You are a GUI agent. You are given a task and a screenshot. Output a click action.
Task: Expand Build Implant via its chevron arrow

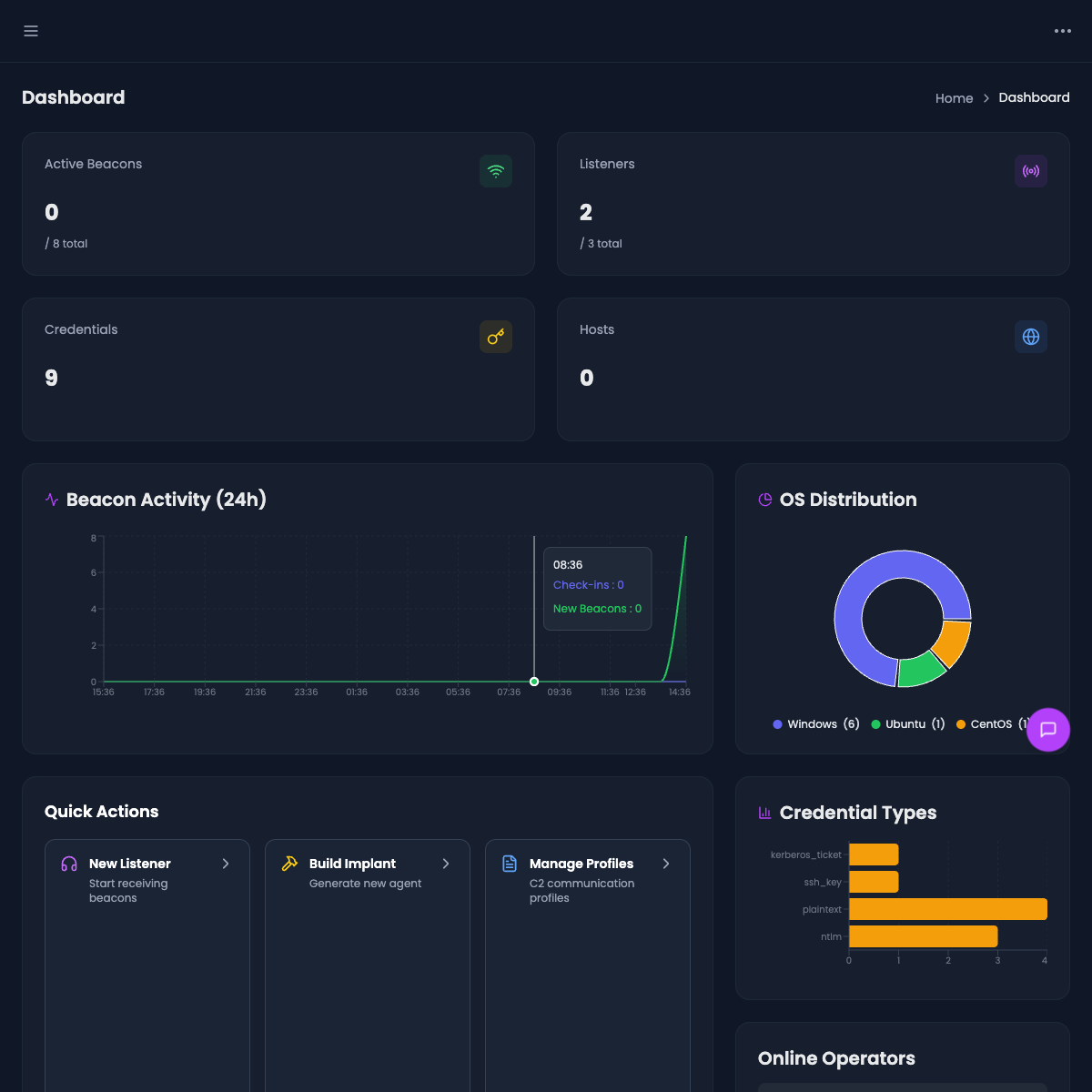(446, 864)
